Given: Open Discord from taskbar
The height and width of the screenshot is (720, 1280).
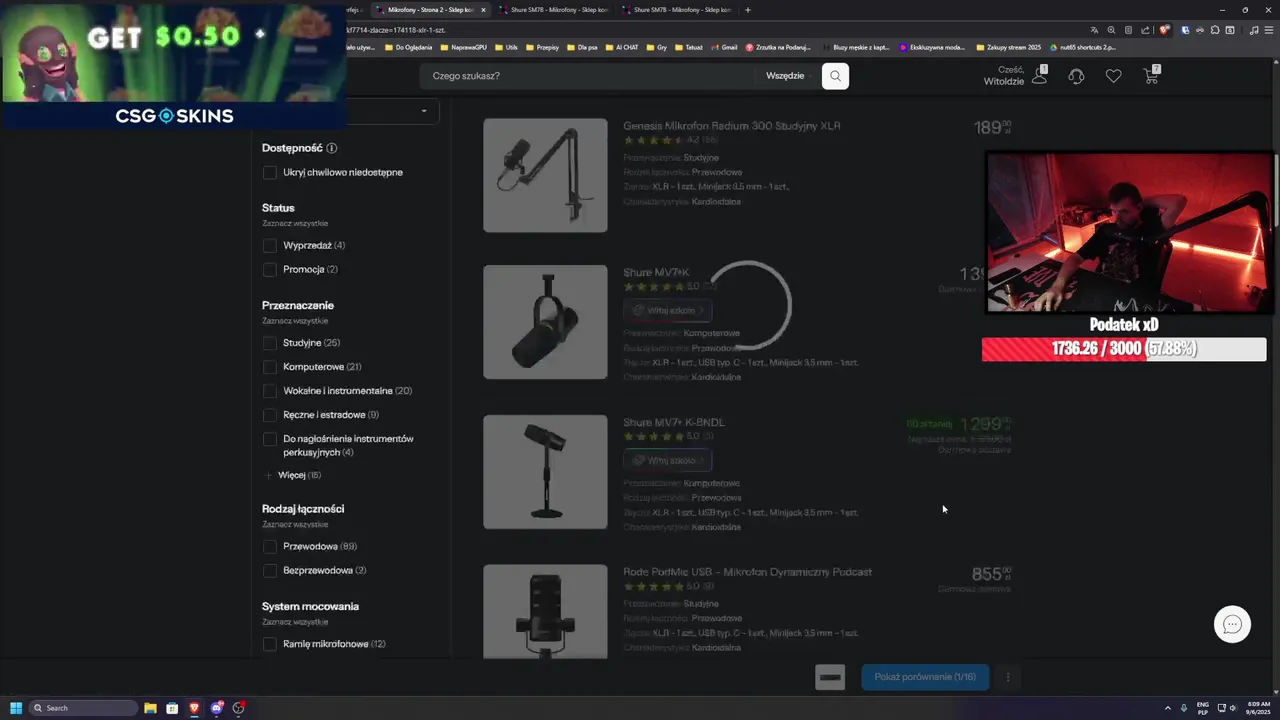Looking at the screenshot, I should pyautogui.click(x=216, y=708).
